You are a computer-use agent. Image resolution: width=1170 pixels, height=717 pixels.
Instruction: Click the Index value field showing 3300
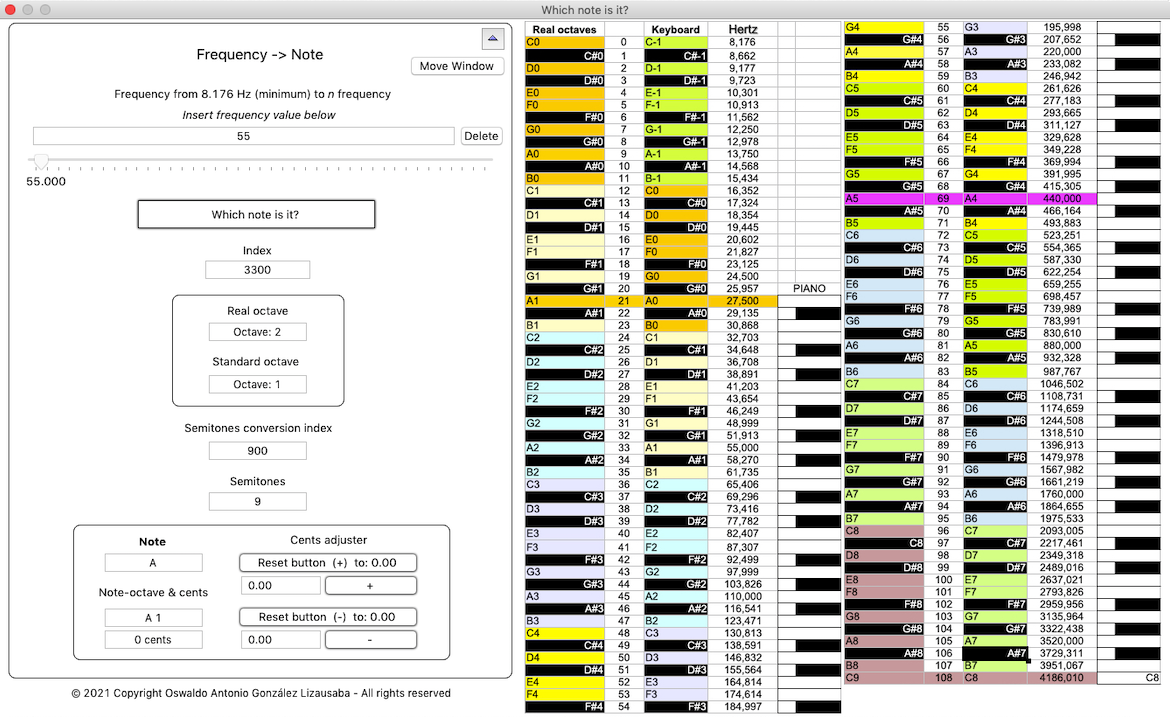pos(257,270)
